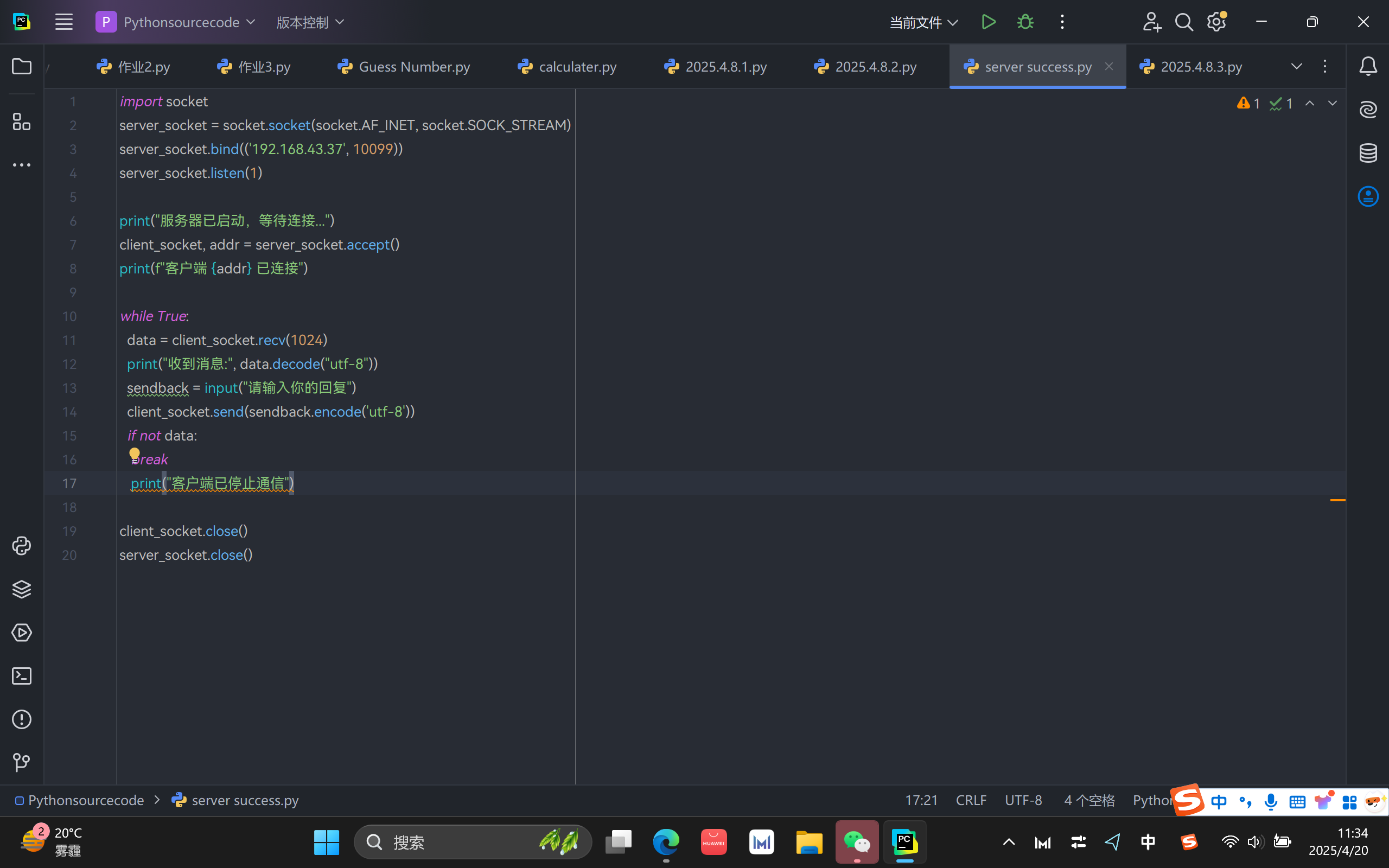Image resolution: width=1389 pixels, height=868 pixels.
Task: Start debugging with the bug icon
Action: point(1025,22)
